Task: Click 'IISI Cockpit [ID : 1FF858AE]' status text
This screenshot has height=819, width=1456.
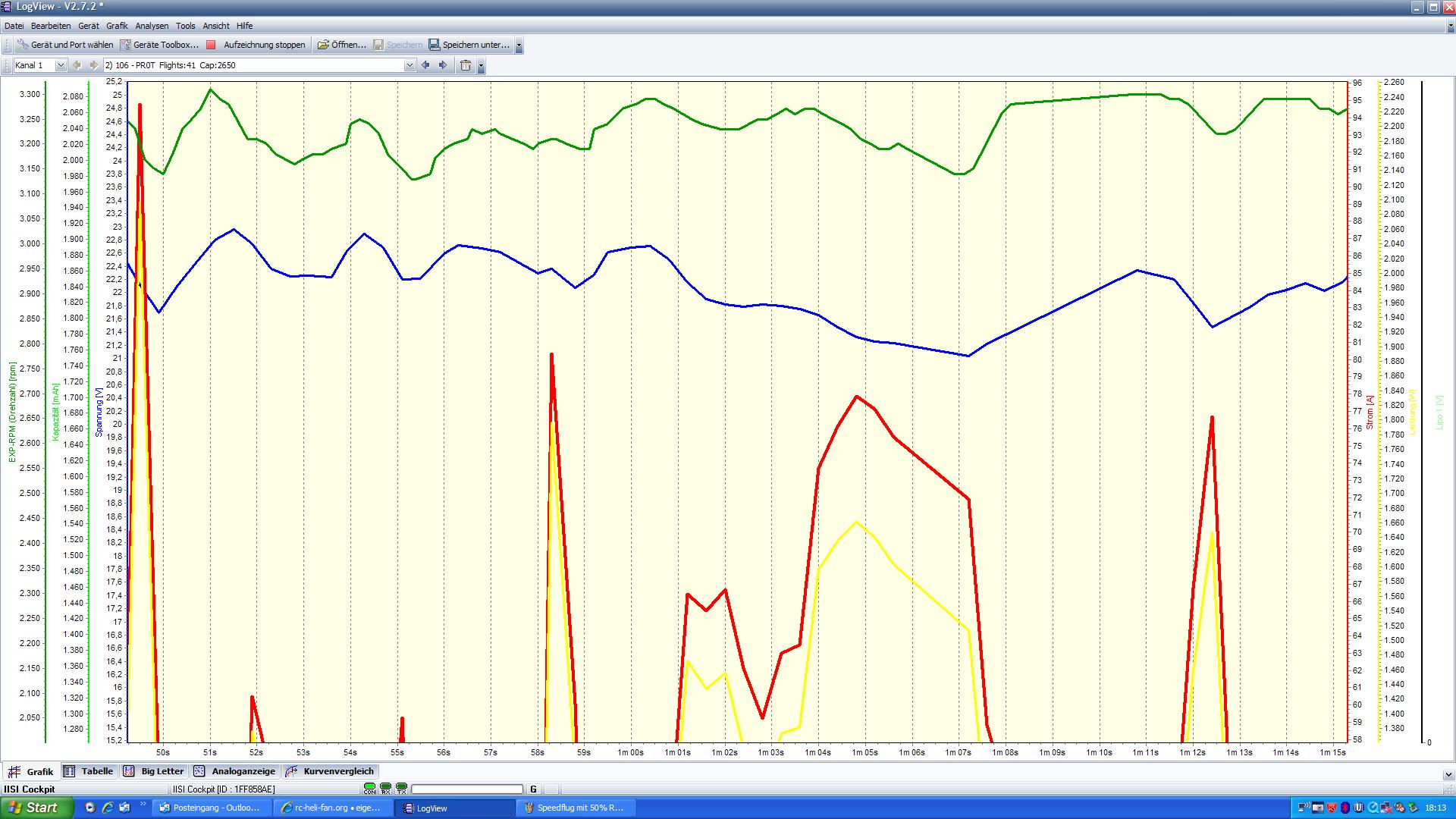Action: pyautogui.click(x=224, y=789)
